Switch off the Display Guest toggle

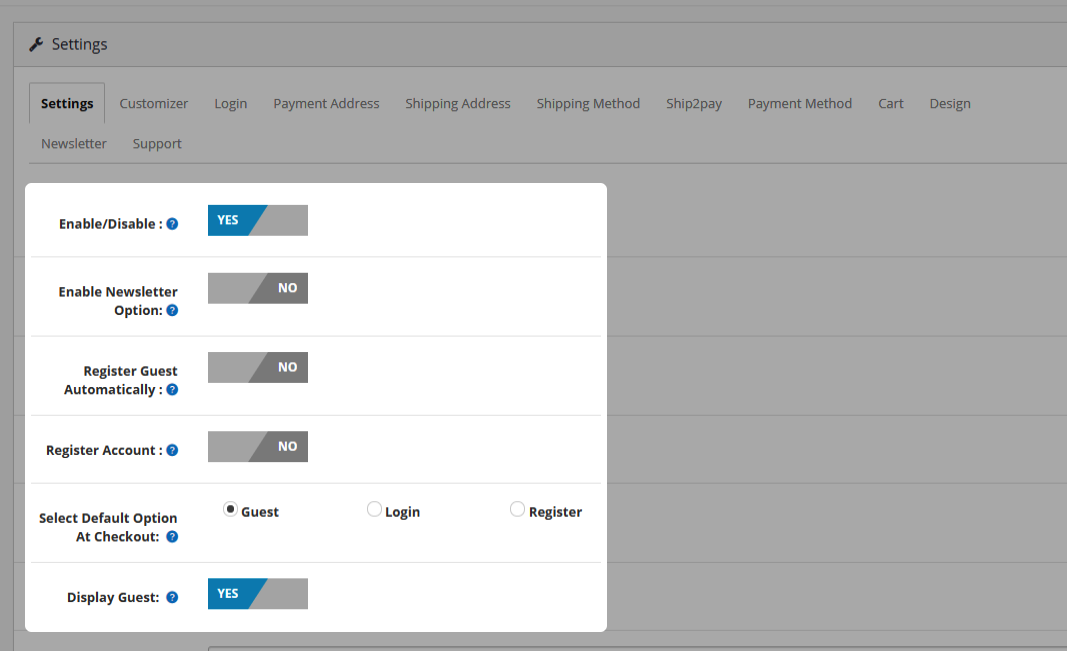(258, 593)
